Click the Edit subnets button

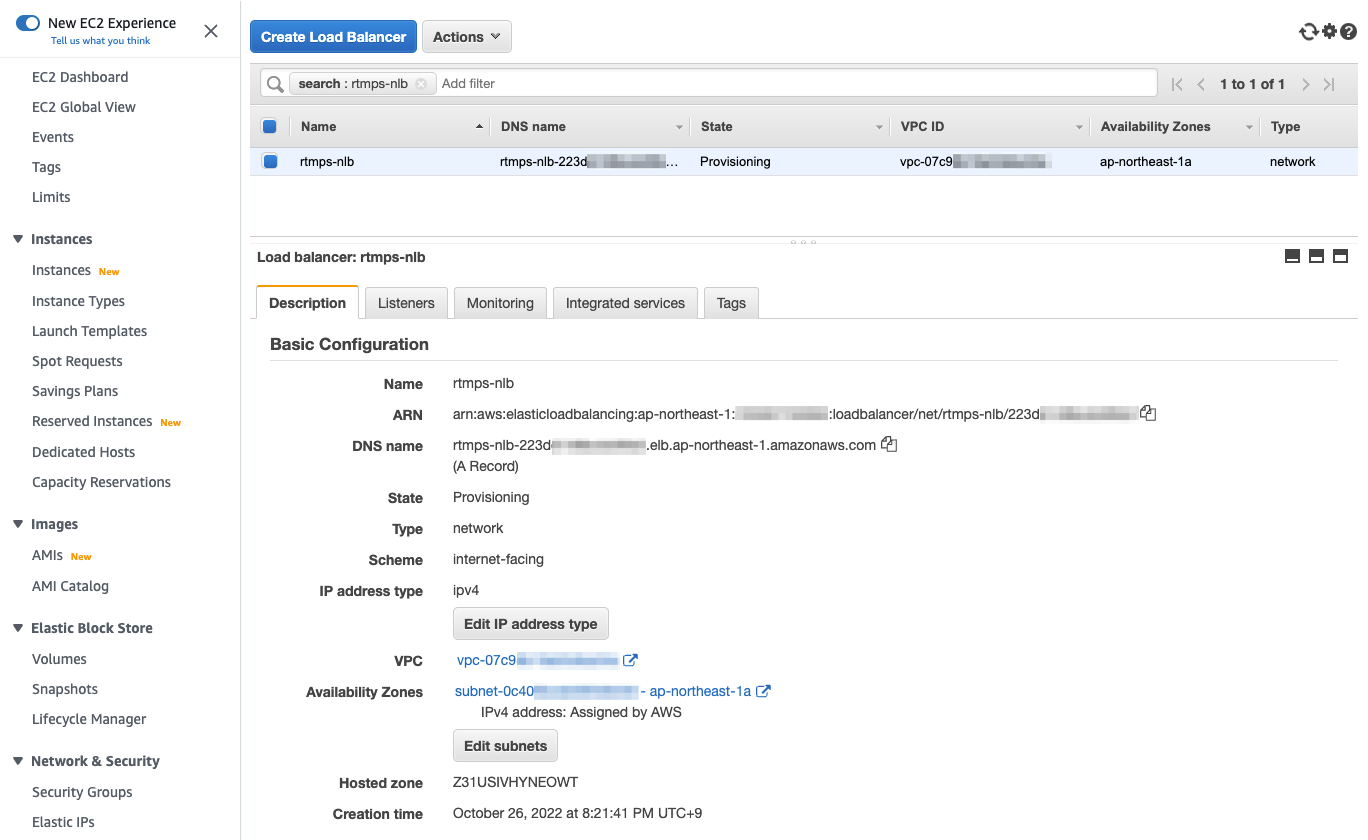point(505,746)
